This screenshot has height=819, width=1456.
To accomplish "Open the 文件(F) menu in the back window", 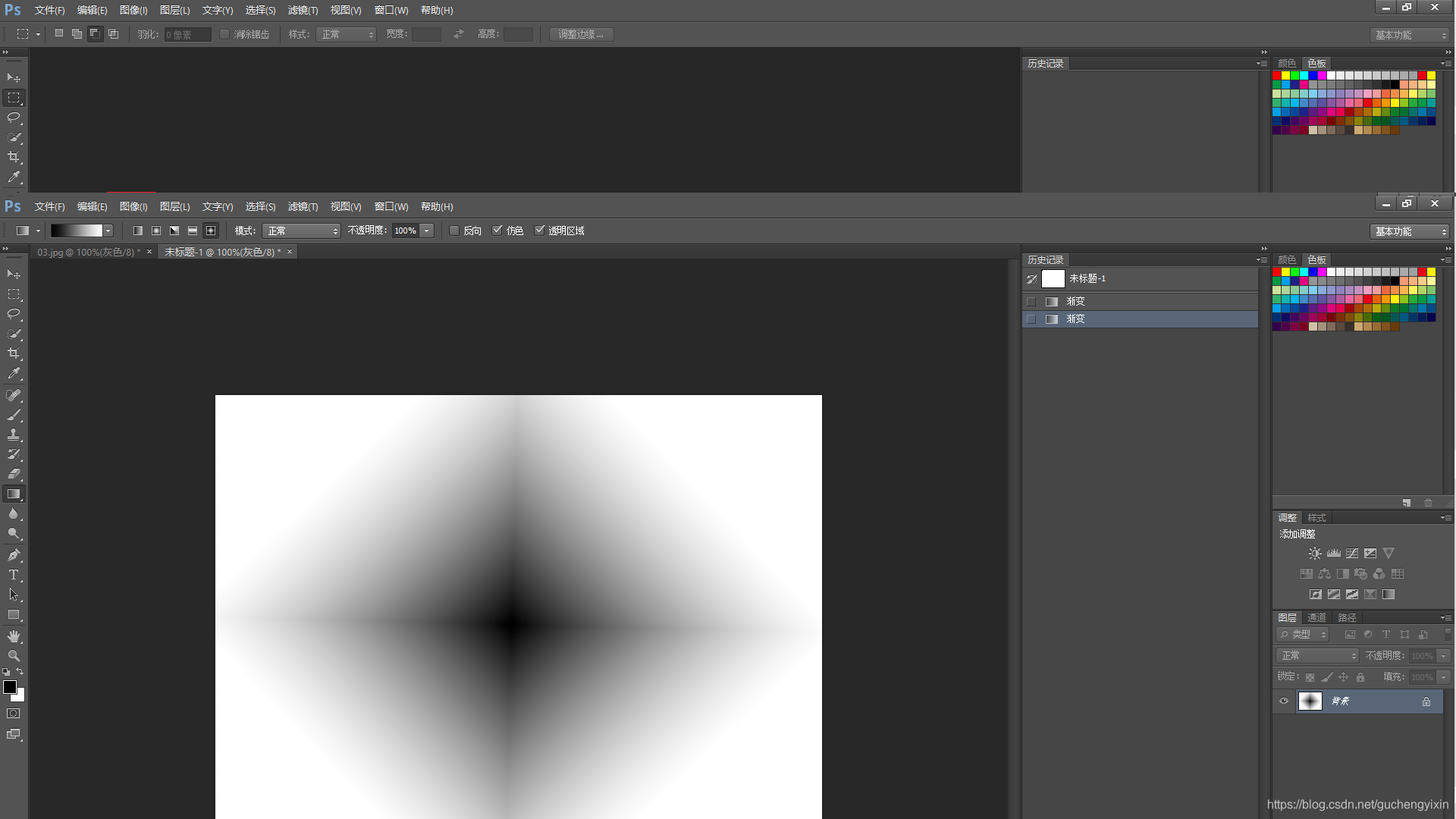I will click(x=49, y=11).
